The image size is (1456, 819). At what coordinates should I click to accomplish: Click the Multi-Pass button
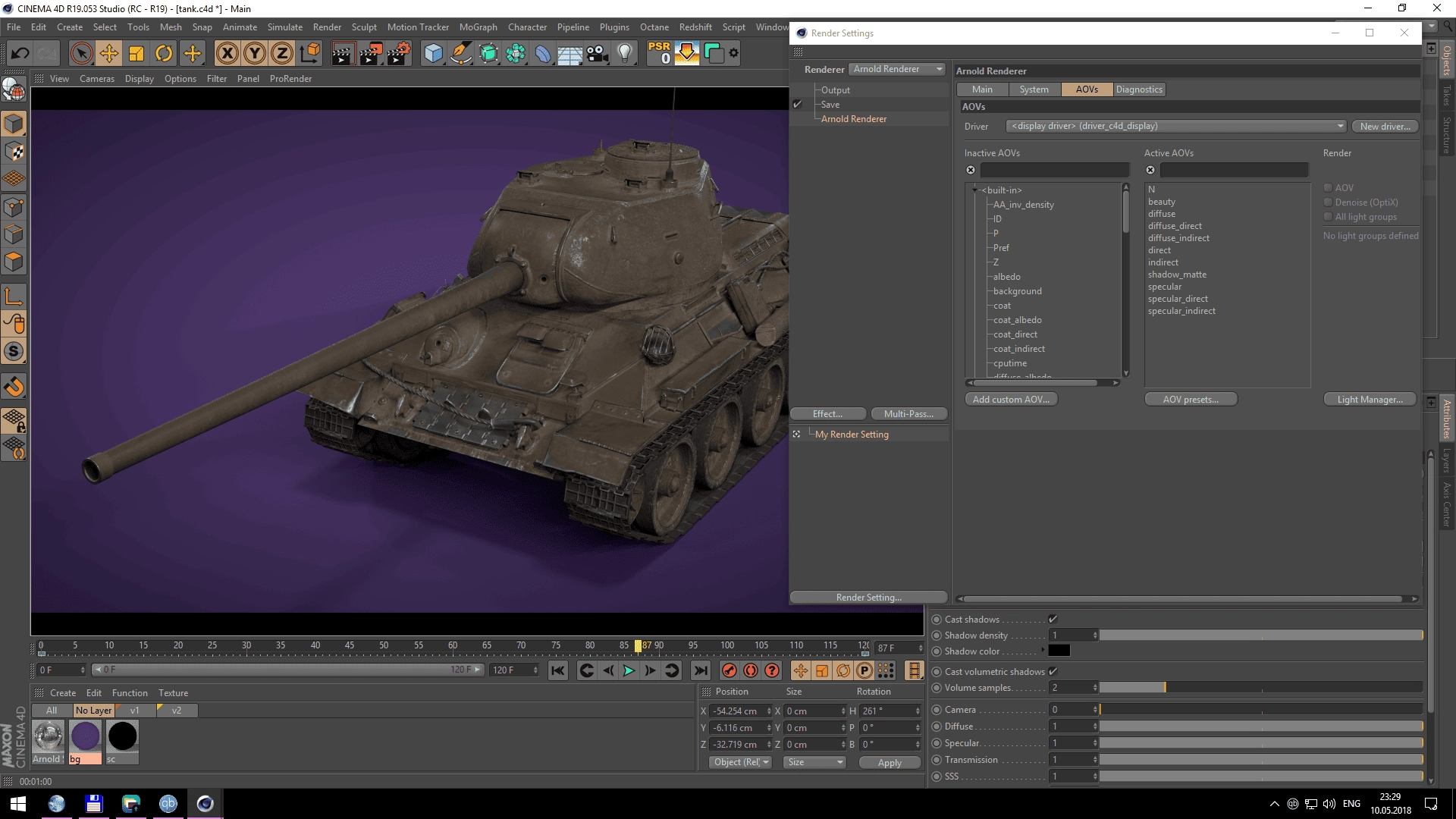pos(908,414)
